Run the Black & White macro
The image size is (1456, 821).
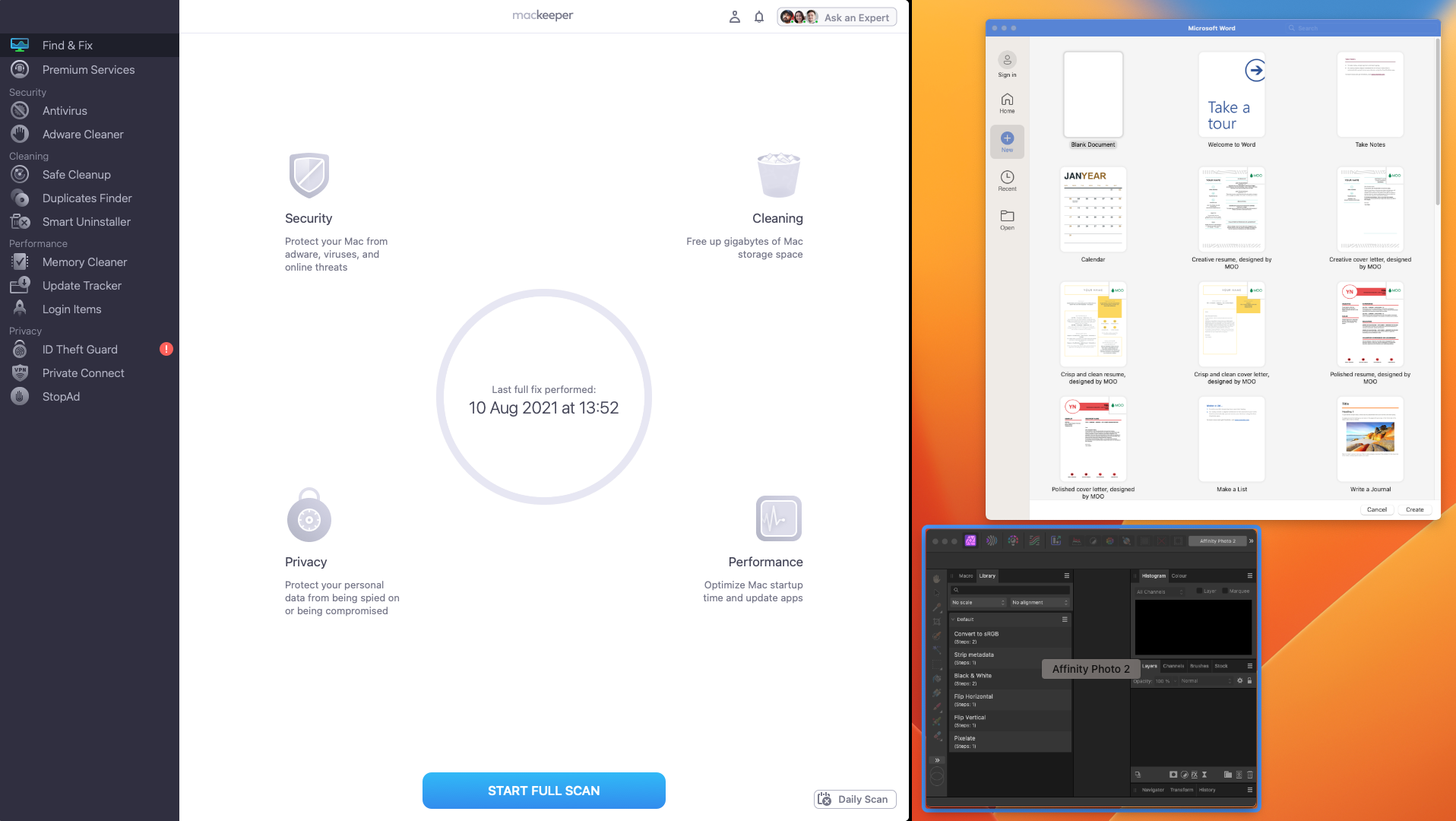(1010, 679)
